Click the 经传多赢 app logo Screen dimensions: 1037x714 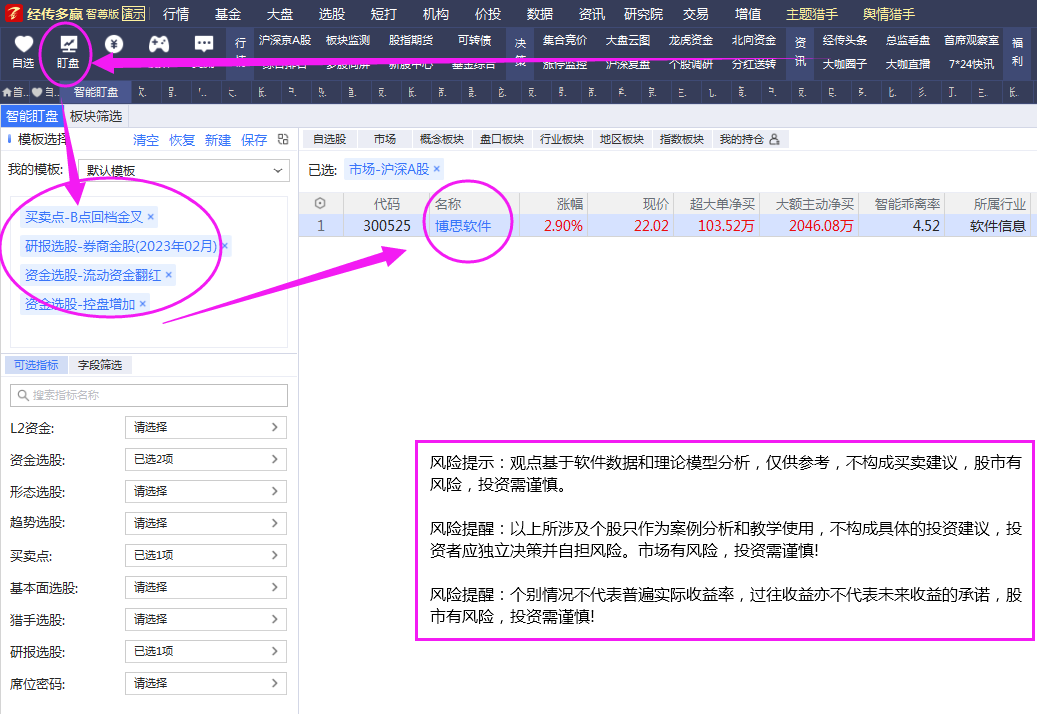click(14, 13)
